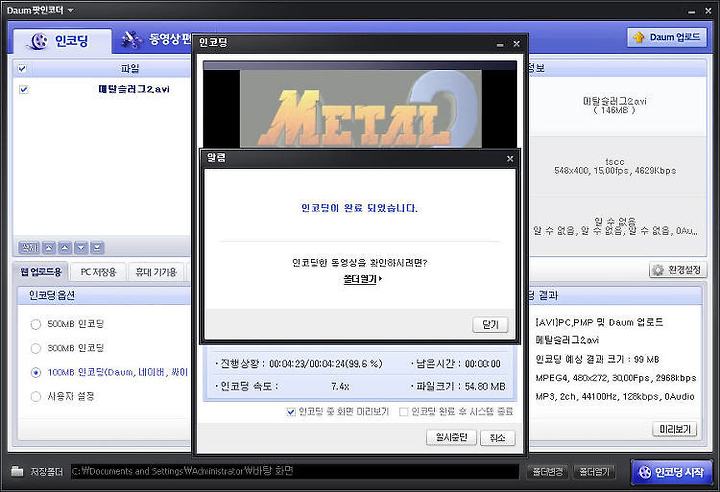Click the 인코딩 시작 button
Image resolution: width=720 pixels, height=492 pixels.
pos(673,472)
